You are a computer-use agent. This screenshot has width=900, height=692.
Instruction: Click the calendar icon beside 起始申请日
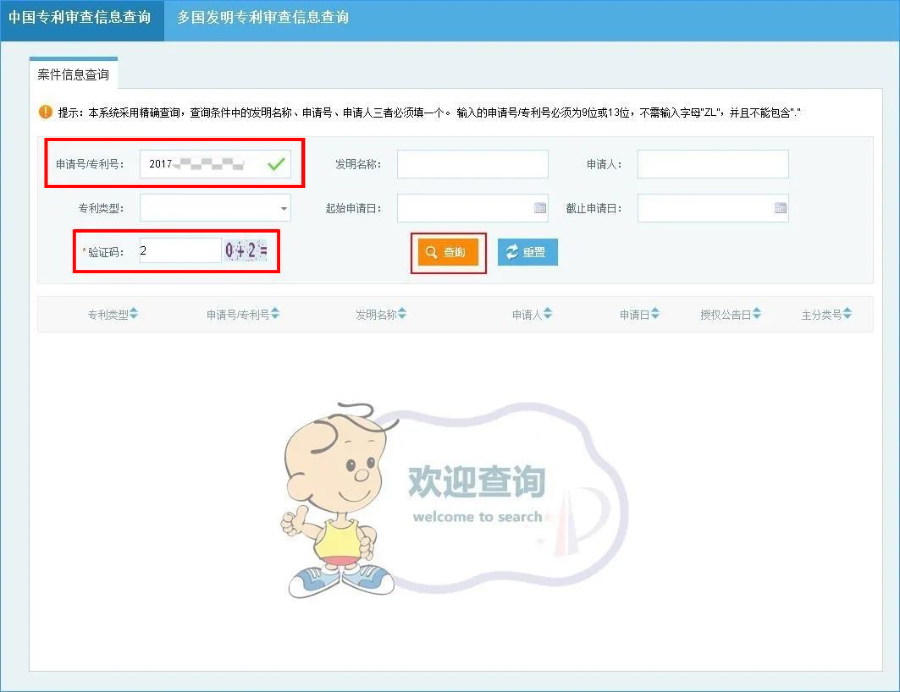(542, 208)
